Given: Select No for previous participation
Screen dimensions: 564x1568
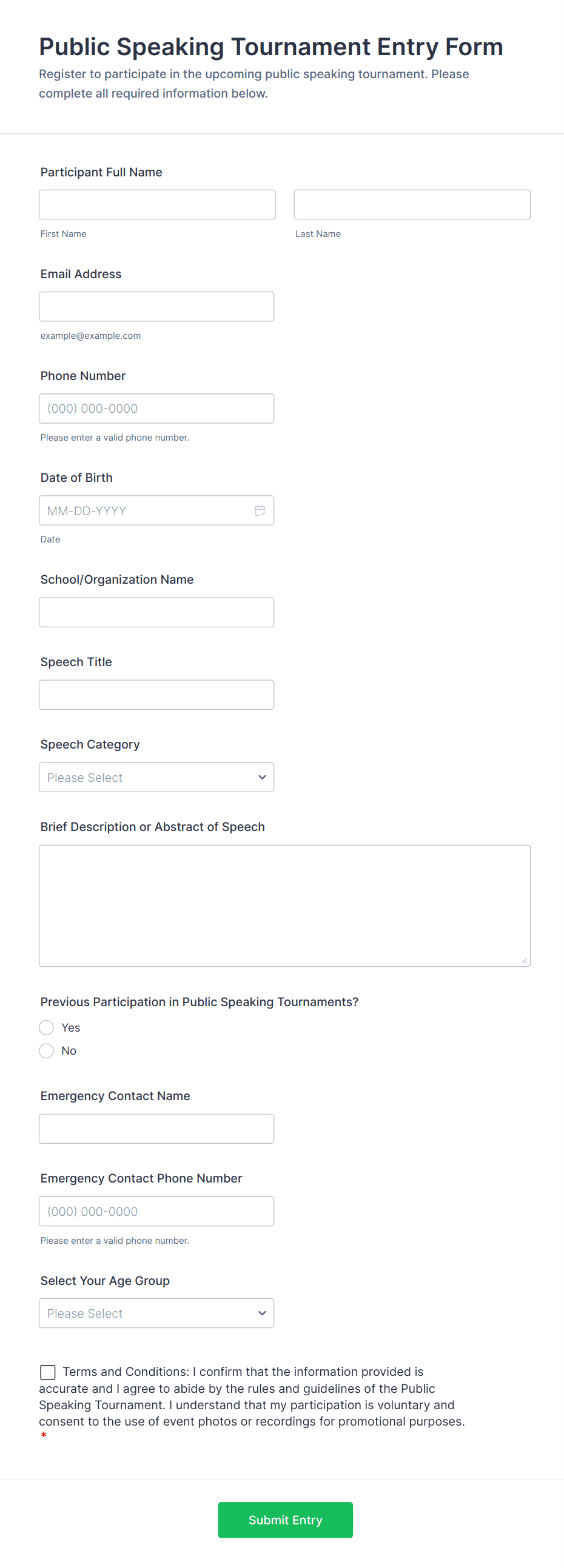Looking at the screenshot, I should coord(46,1050).
